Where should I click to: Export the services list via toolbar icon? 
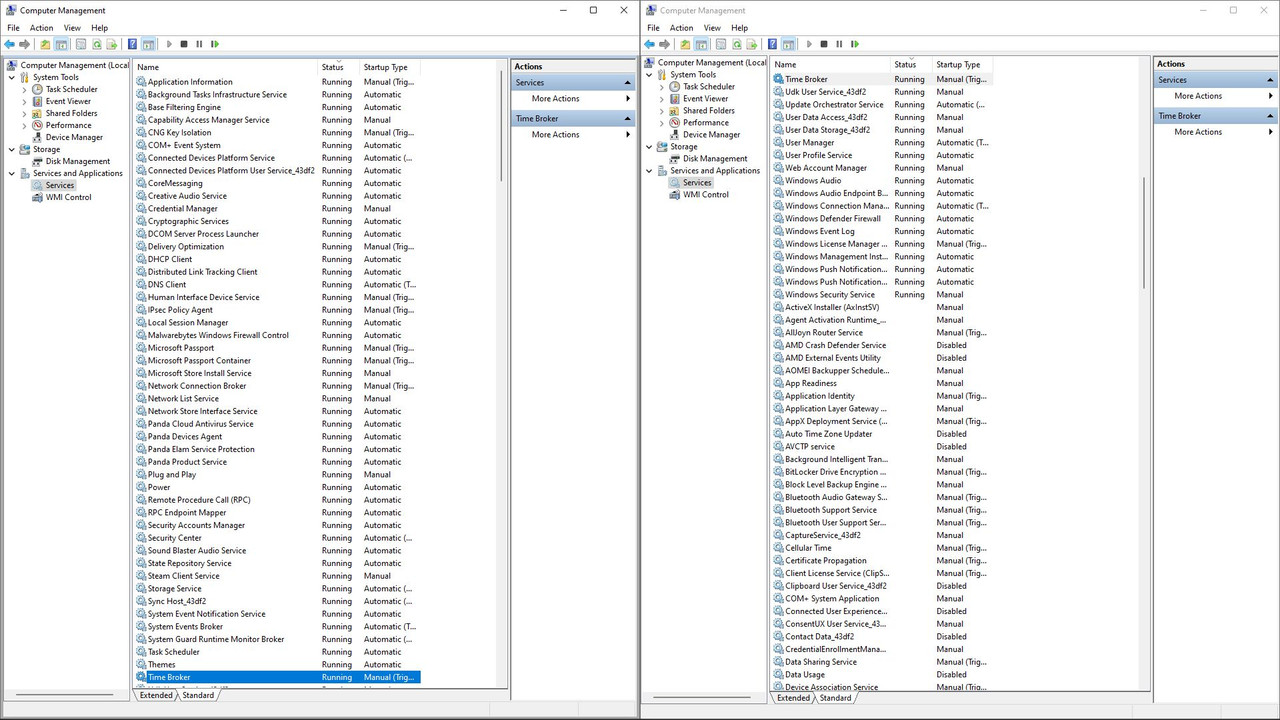point(111,43)
